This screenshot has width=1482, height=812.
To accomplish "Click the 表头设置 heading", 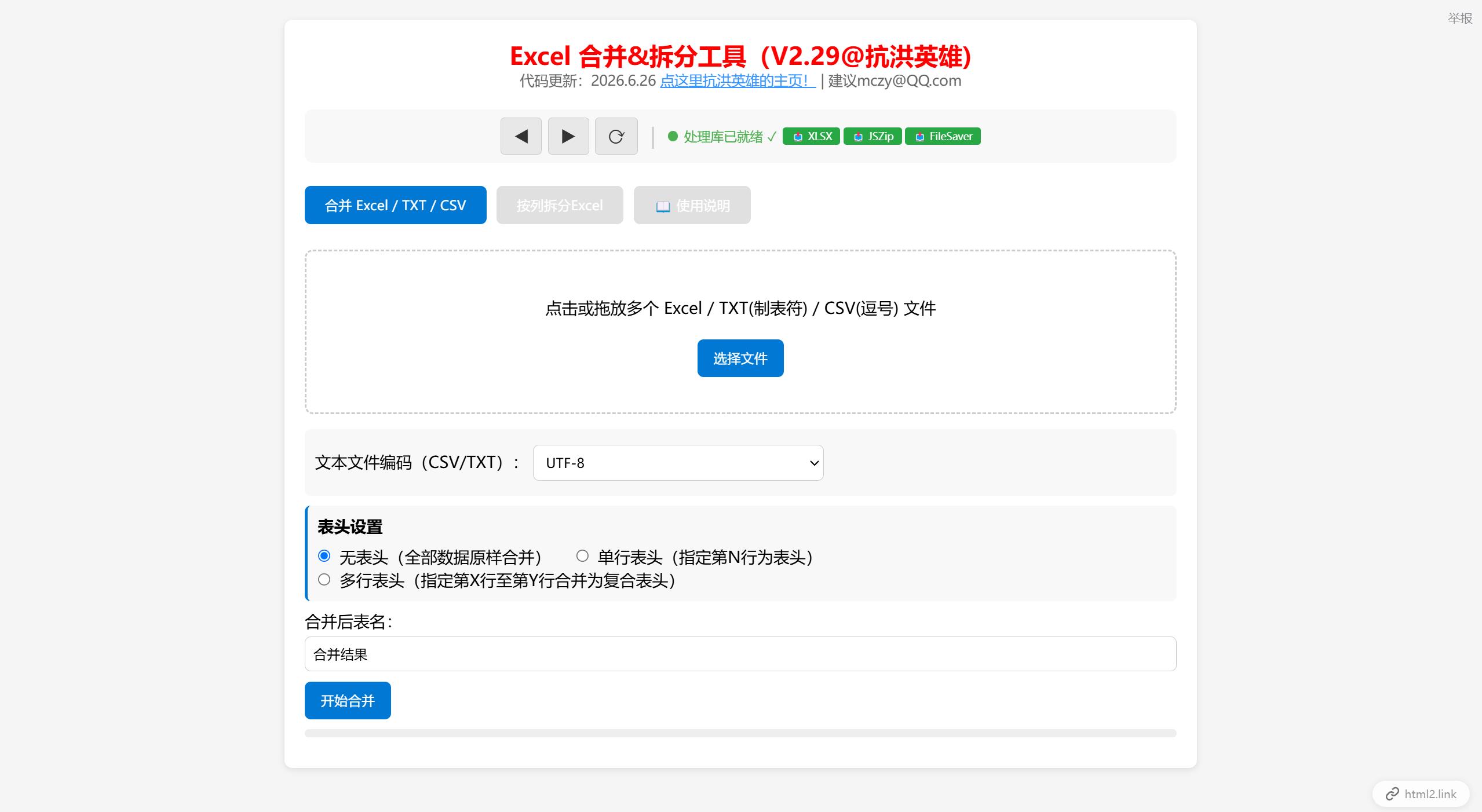I will (350, 527).
